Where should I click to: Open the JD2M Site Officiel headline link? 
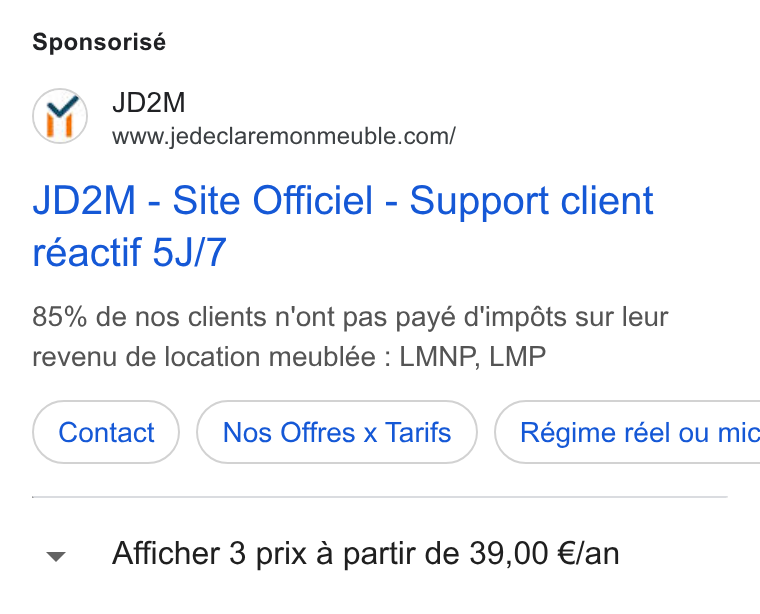(x=343, y=226)
